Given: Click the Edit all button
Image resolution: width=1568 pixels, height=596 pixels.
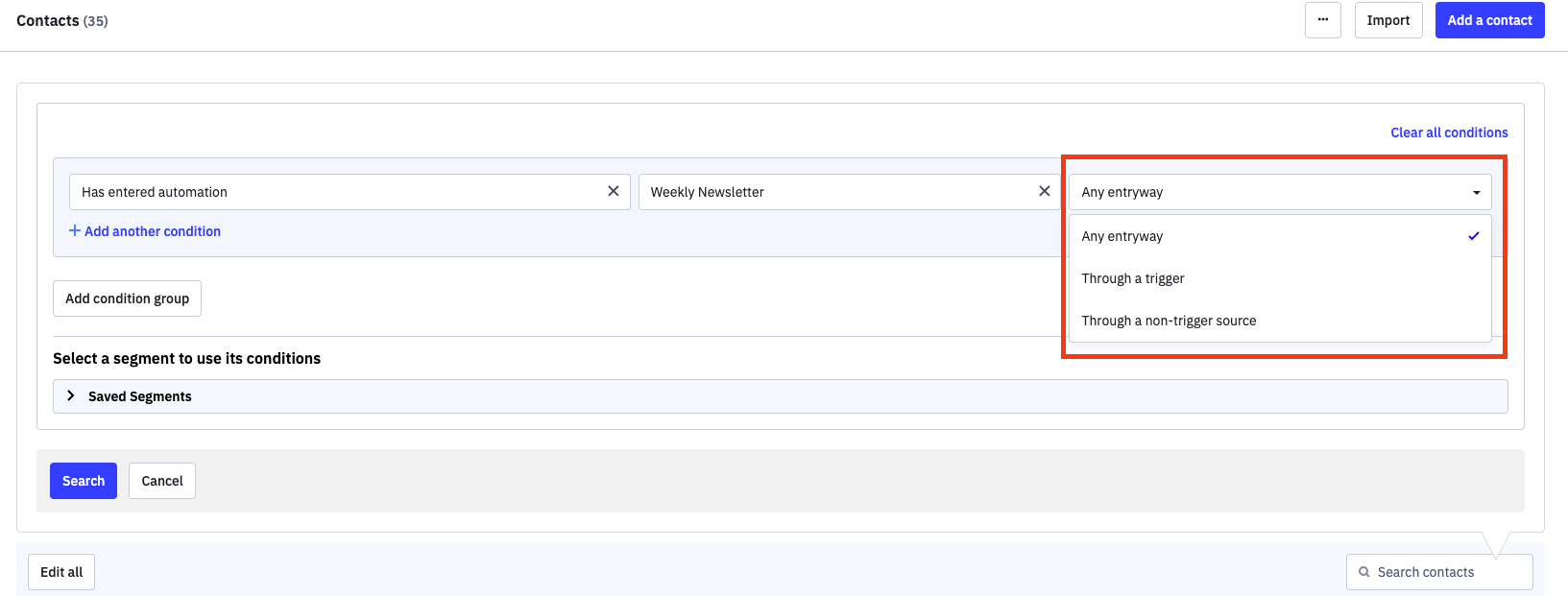Looking at the screenshot, I should pos(61,572).
